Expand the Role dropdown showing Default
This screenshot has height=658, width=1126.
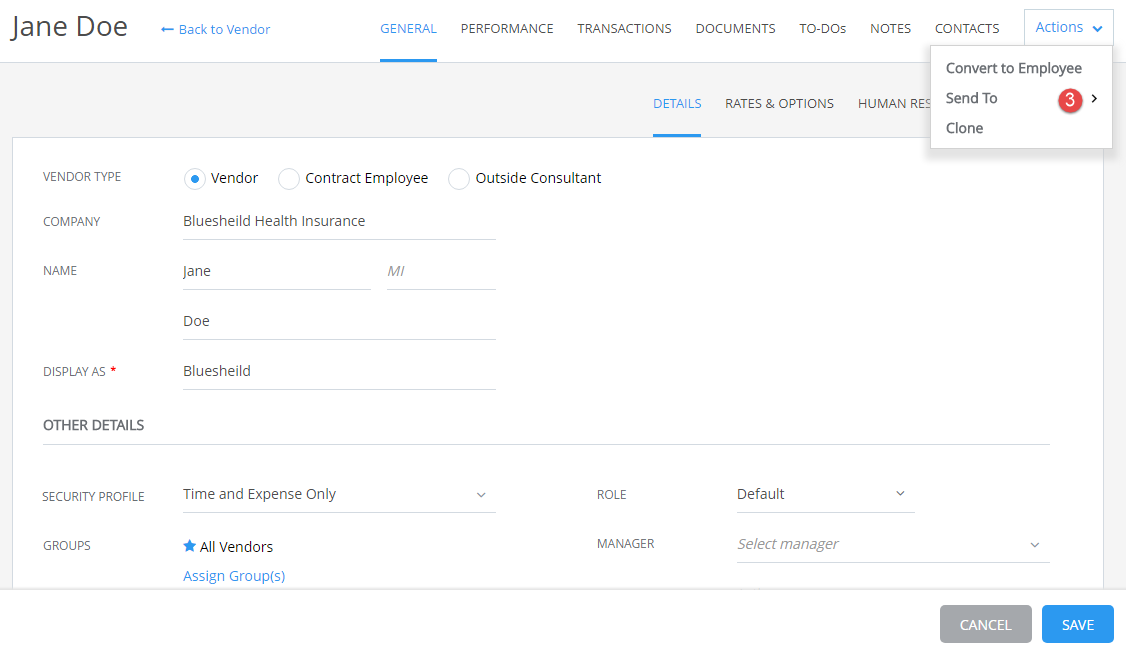(x=825, y=494)
